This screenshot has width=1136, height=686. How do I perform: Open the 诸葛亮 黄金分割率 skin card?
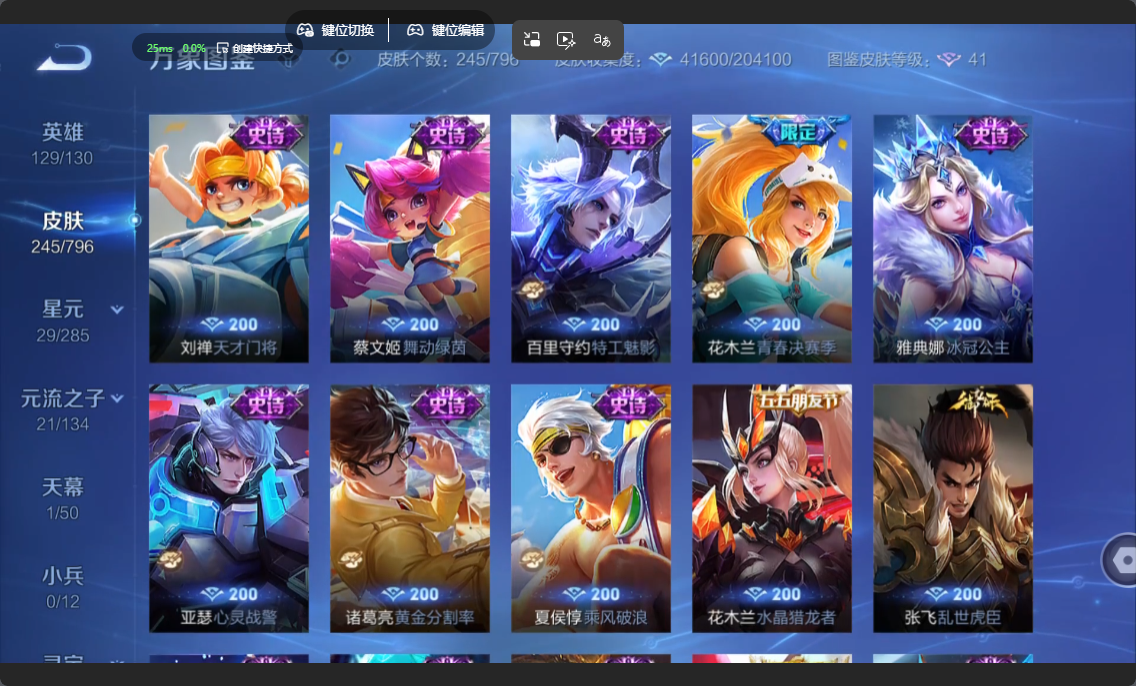pos(410,509)
